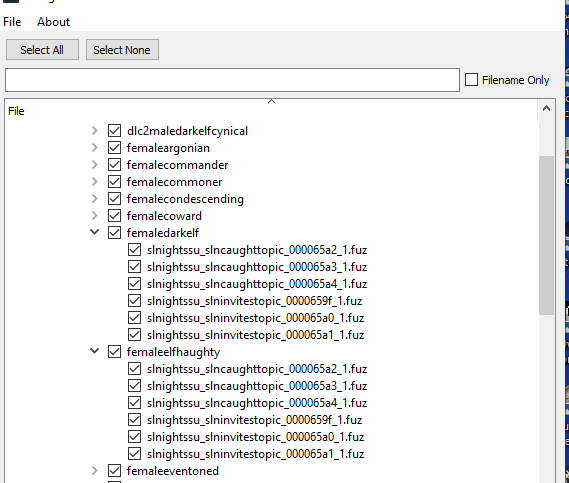Expand the femaleeventoned folder
This screenshot has width=569, height=483.
95,471
